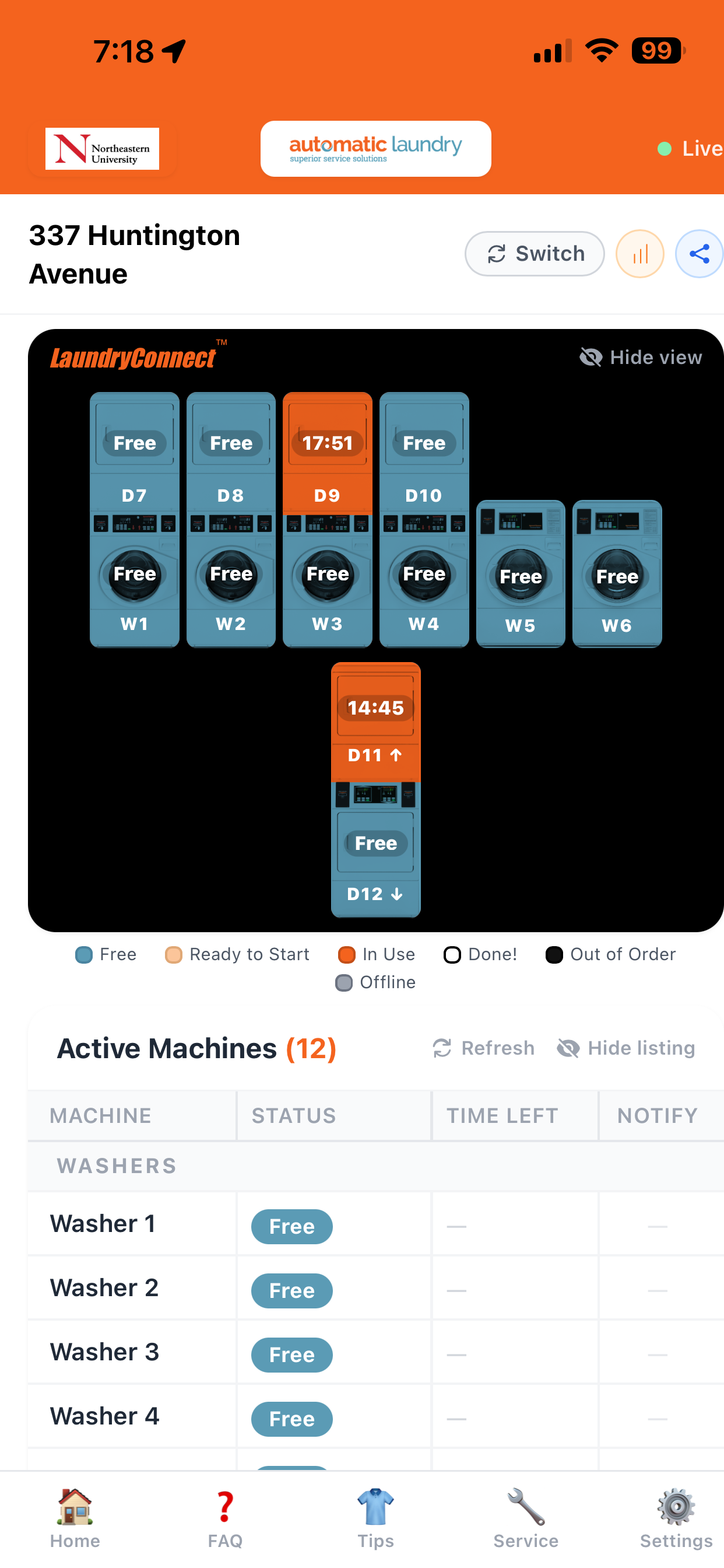The image size is (724, 1568).
Task: Open the Service wrench icon
Action: click(526, 1518)
